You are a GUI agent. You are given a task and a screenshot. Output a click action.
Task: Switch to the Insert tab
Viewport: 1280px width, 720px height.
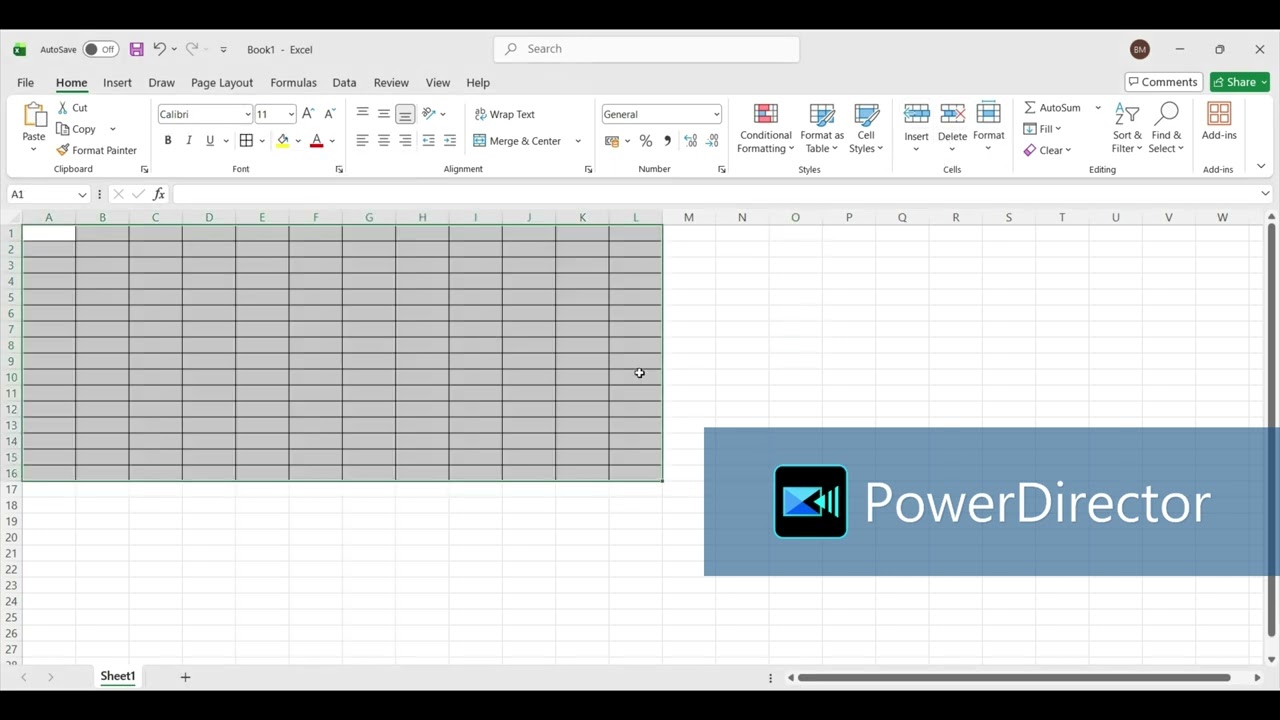tap(117, 83)
